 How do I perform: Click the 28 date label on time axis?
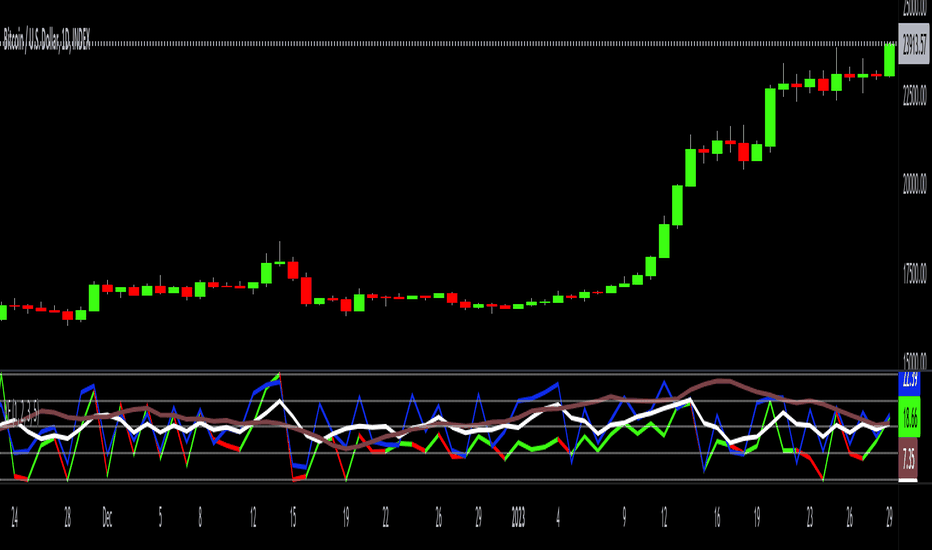click(x=67, y=518)
